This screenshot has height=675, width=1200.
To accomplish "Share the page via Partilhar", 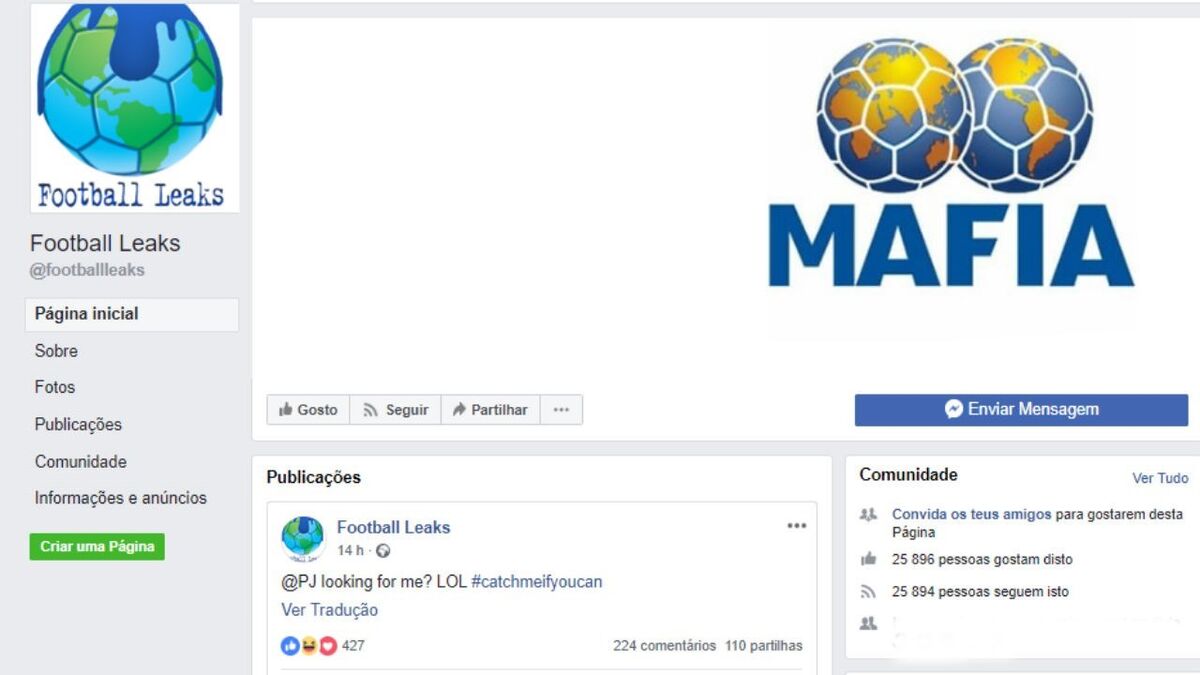I will tap(490, 410).
